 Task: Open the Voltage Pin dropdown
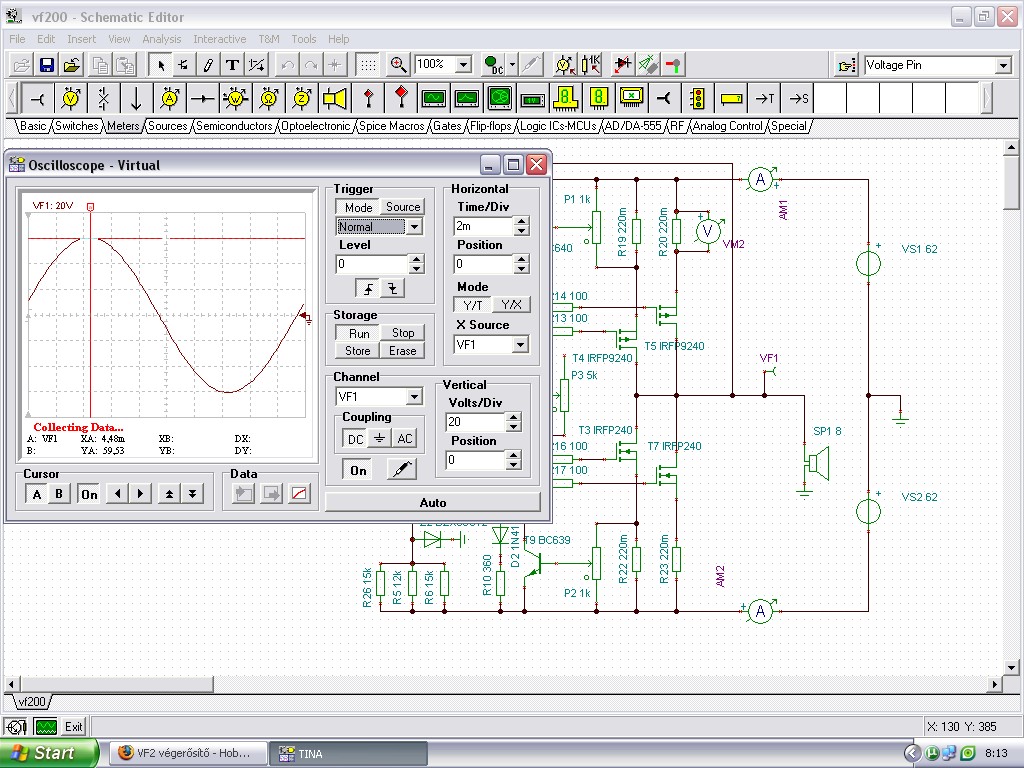click(1003, 66)
